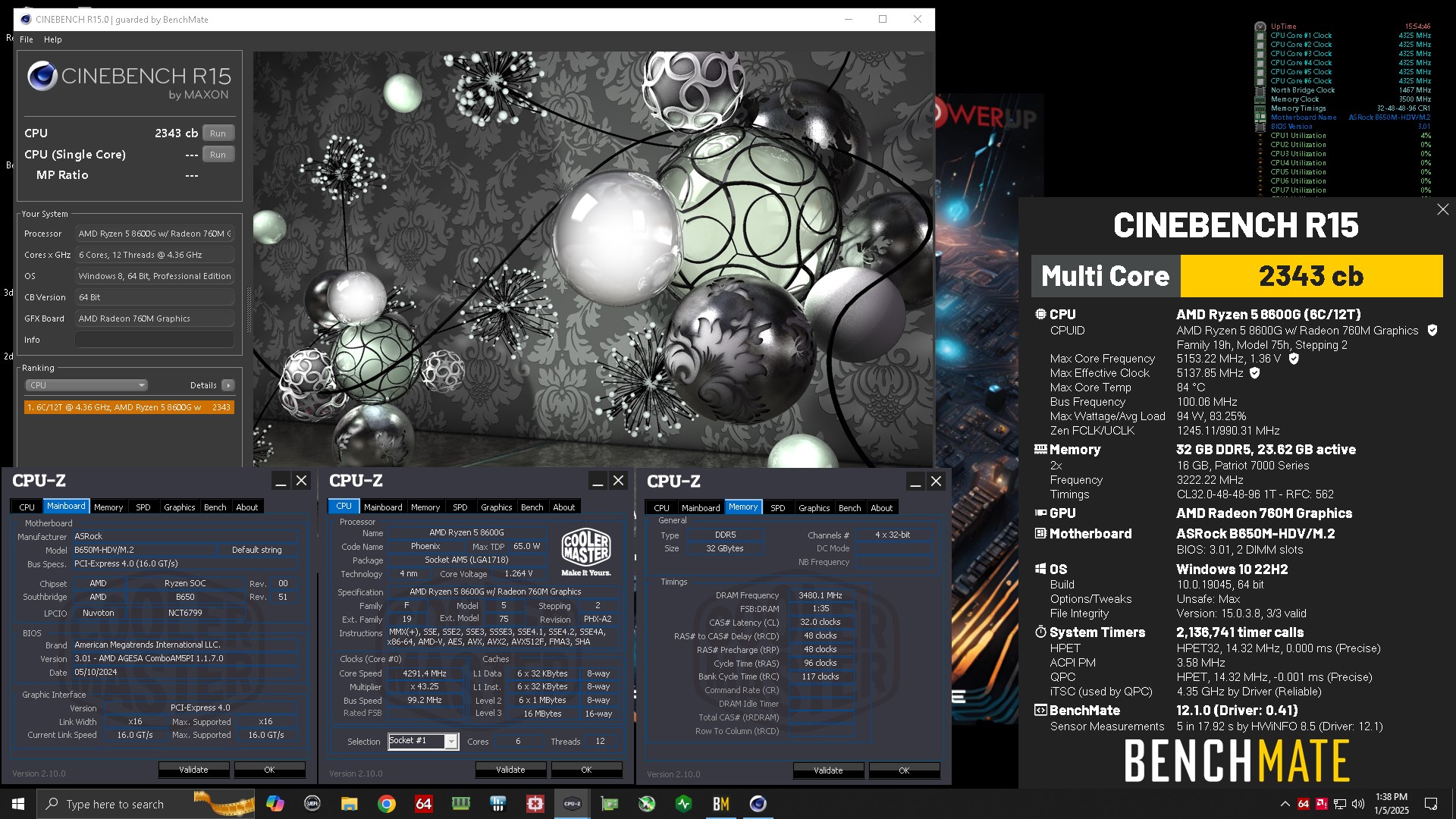The width and height of the screenshot is (1456, 819).
Task: Open the volume tray icon
Action: click(1358, 804)
